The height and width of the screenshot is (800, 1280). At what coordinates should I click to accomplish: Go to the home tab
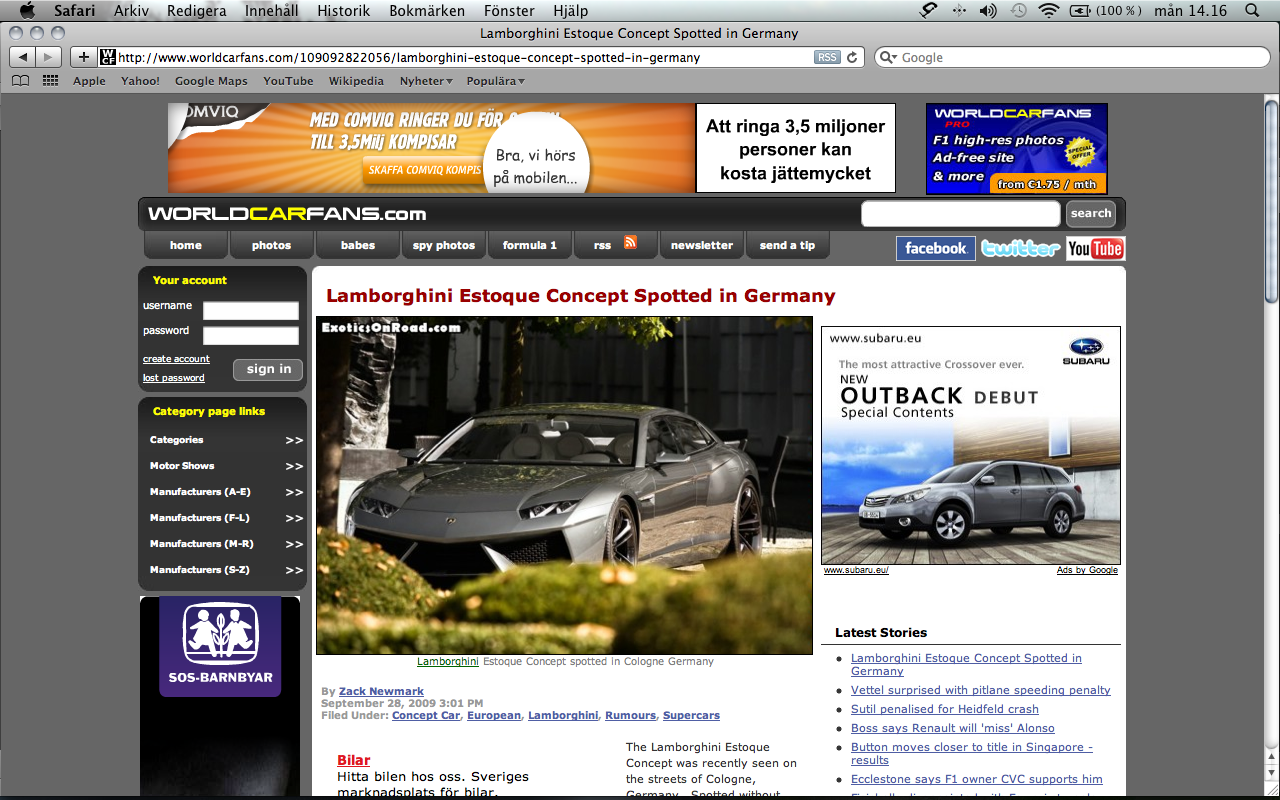tap(186, 245)
